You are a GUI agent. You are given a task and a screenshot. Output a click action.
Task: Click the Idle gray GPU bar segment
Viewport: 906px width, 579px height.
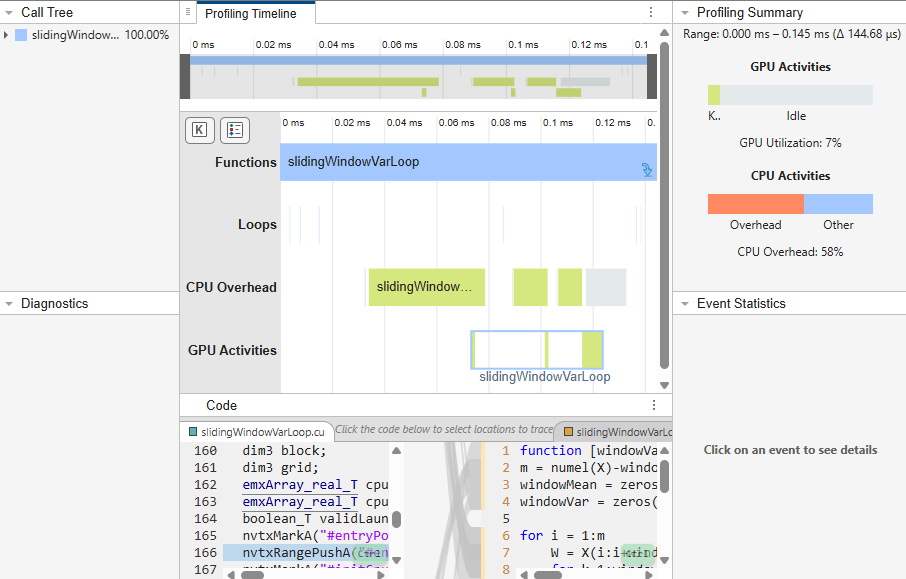796,95
